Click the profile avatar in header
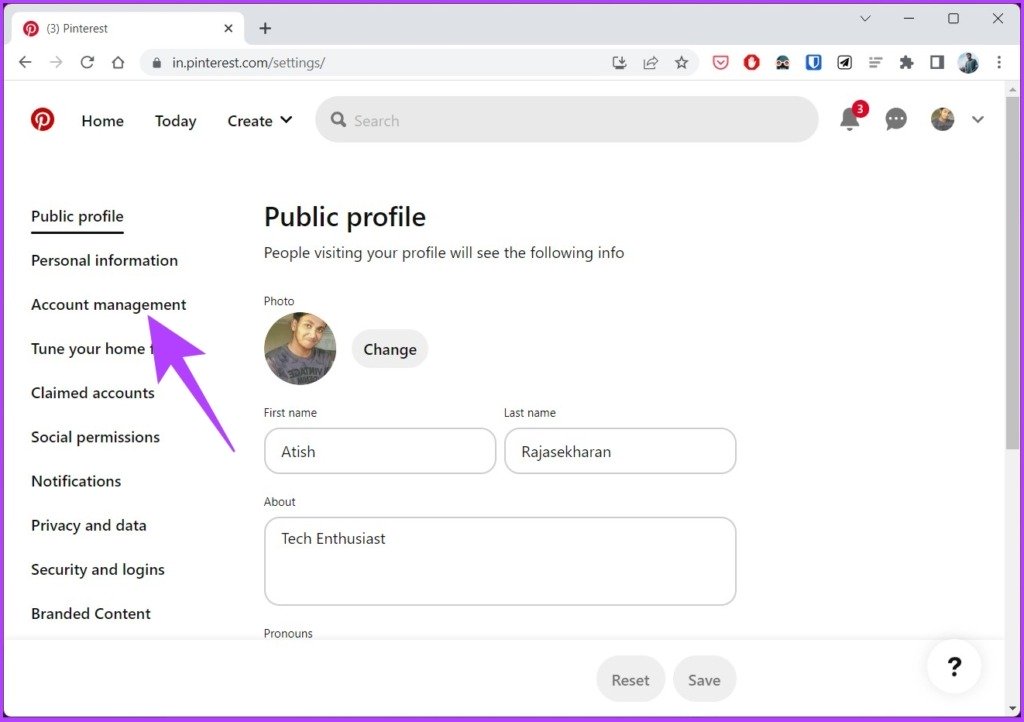 tap(942, 119)
